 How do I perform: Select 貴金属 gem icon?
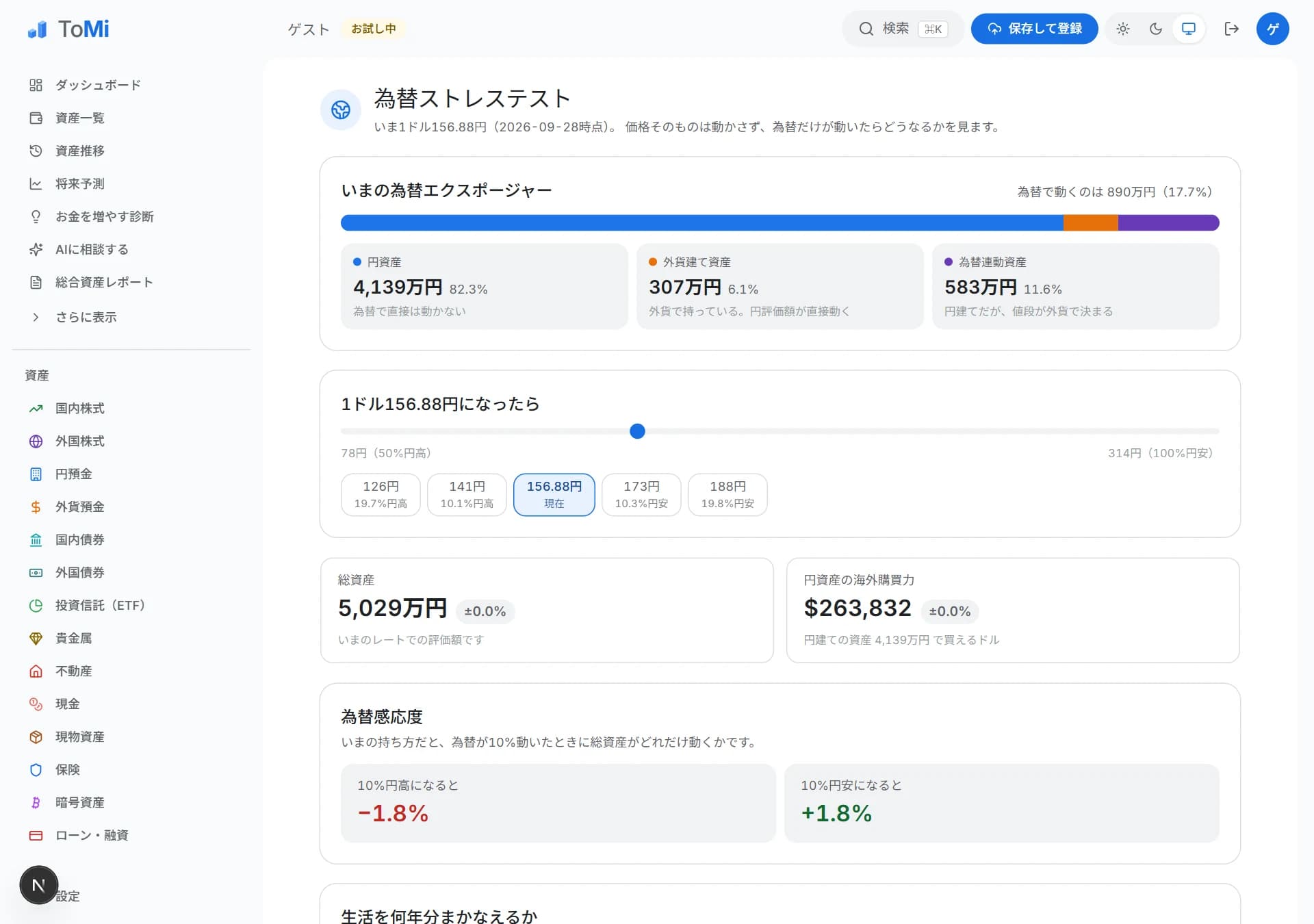(36, 638)
